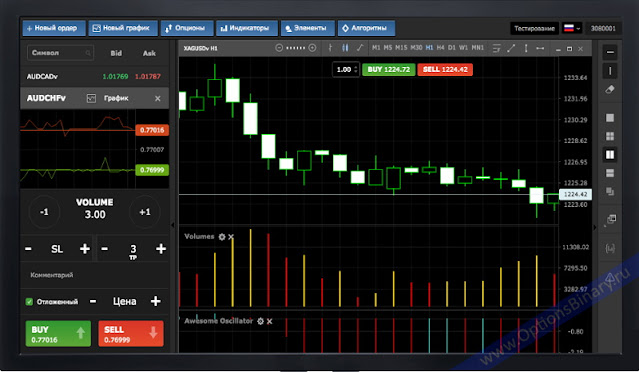The width and height of the screenshot is (639, 372).
Task: Select the horizontal line drawing tool
Action: [x=610, y=52]
